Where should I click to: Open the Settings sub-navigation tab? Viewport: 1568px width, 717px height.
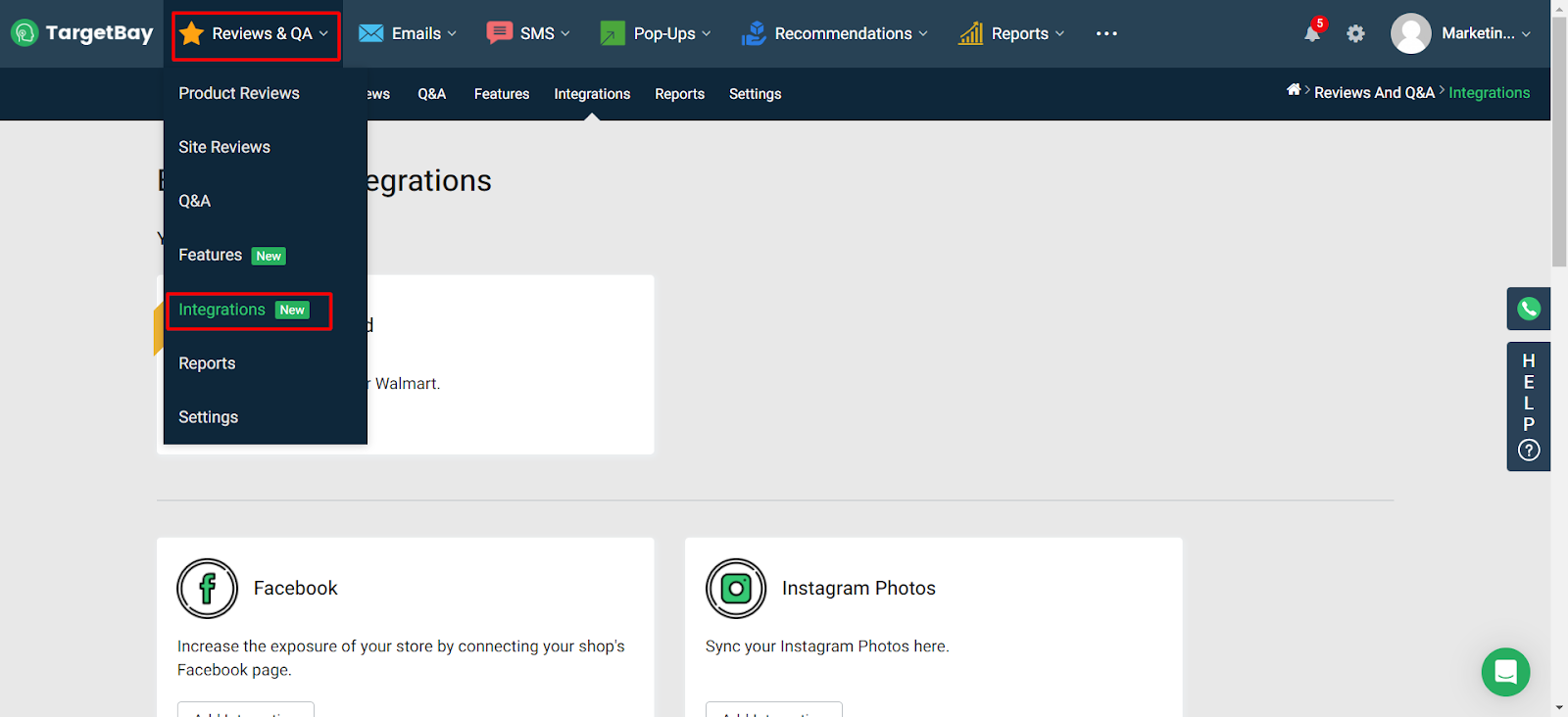(756, 94)
